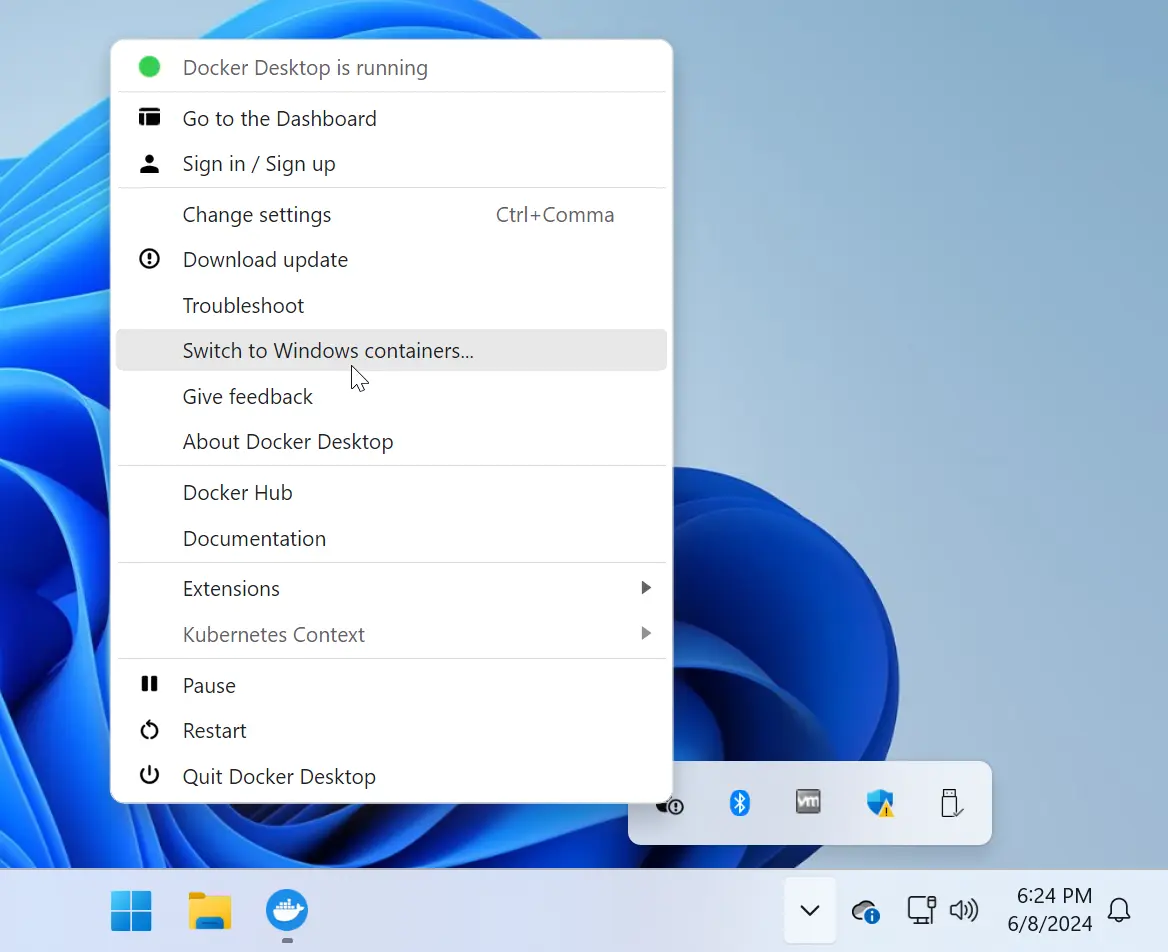Select the Kubernetes Context menu item
This screenshot has height=952, width=1168.
[x=391, y=634]
